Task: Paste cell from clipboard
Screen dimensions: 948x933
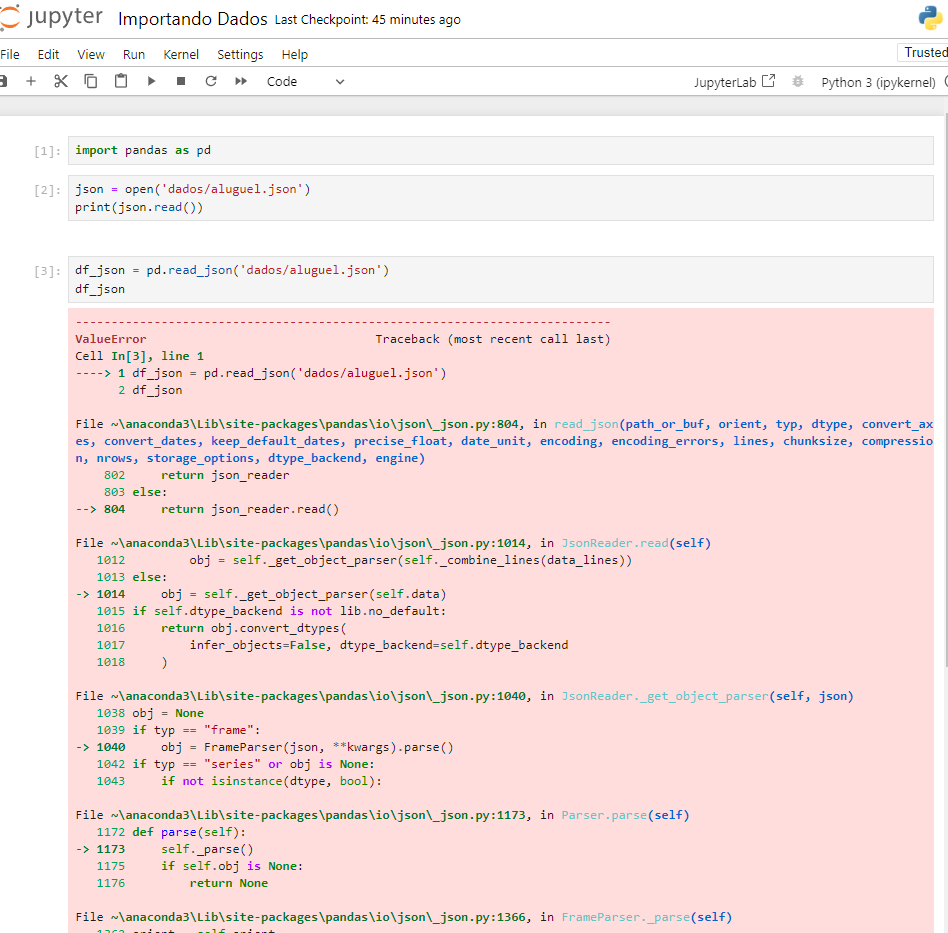Action: (x=121, y=82)
